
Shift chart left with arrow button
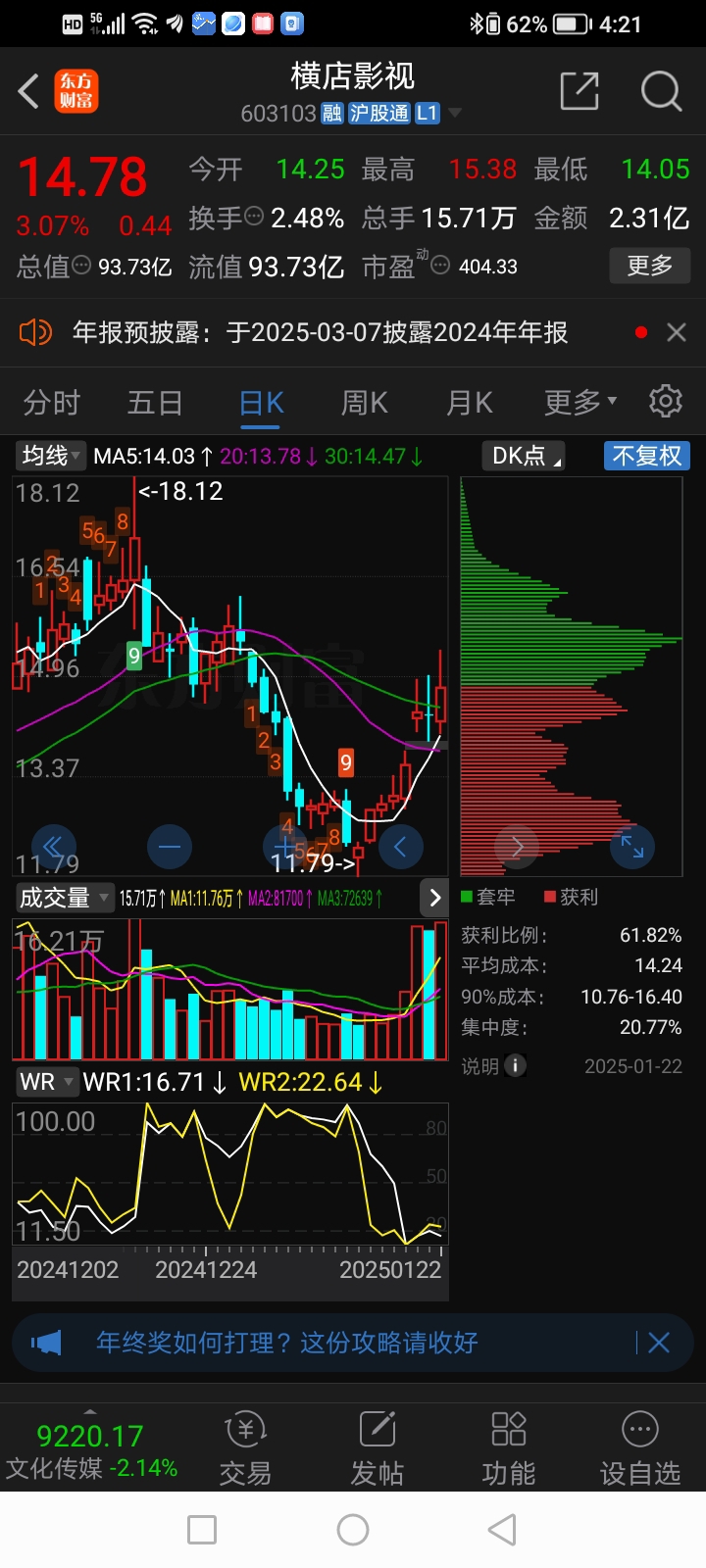(x=400, y=847)
